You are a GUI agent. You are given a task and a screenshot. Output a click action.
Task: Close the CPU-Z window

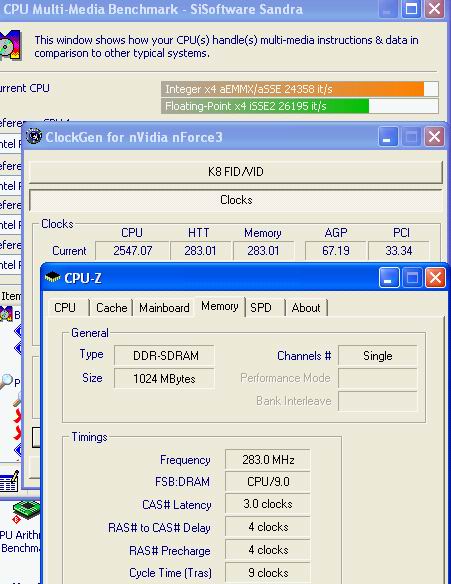(435, 277)
